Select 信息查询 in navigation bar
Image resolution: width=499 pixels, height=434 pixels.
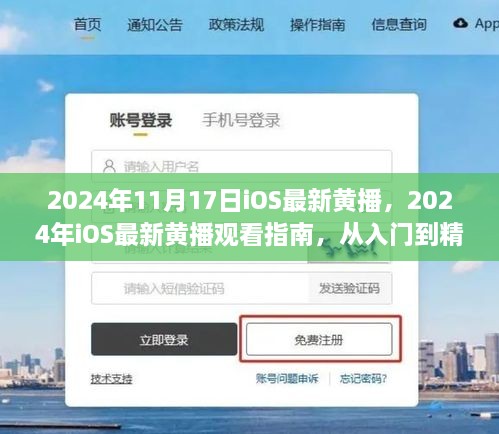pyautogui.click(x=399, y=25)
